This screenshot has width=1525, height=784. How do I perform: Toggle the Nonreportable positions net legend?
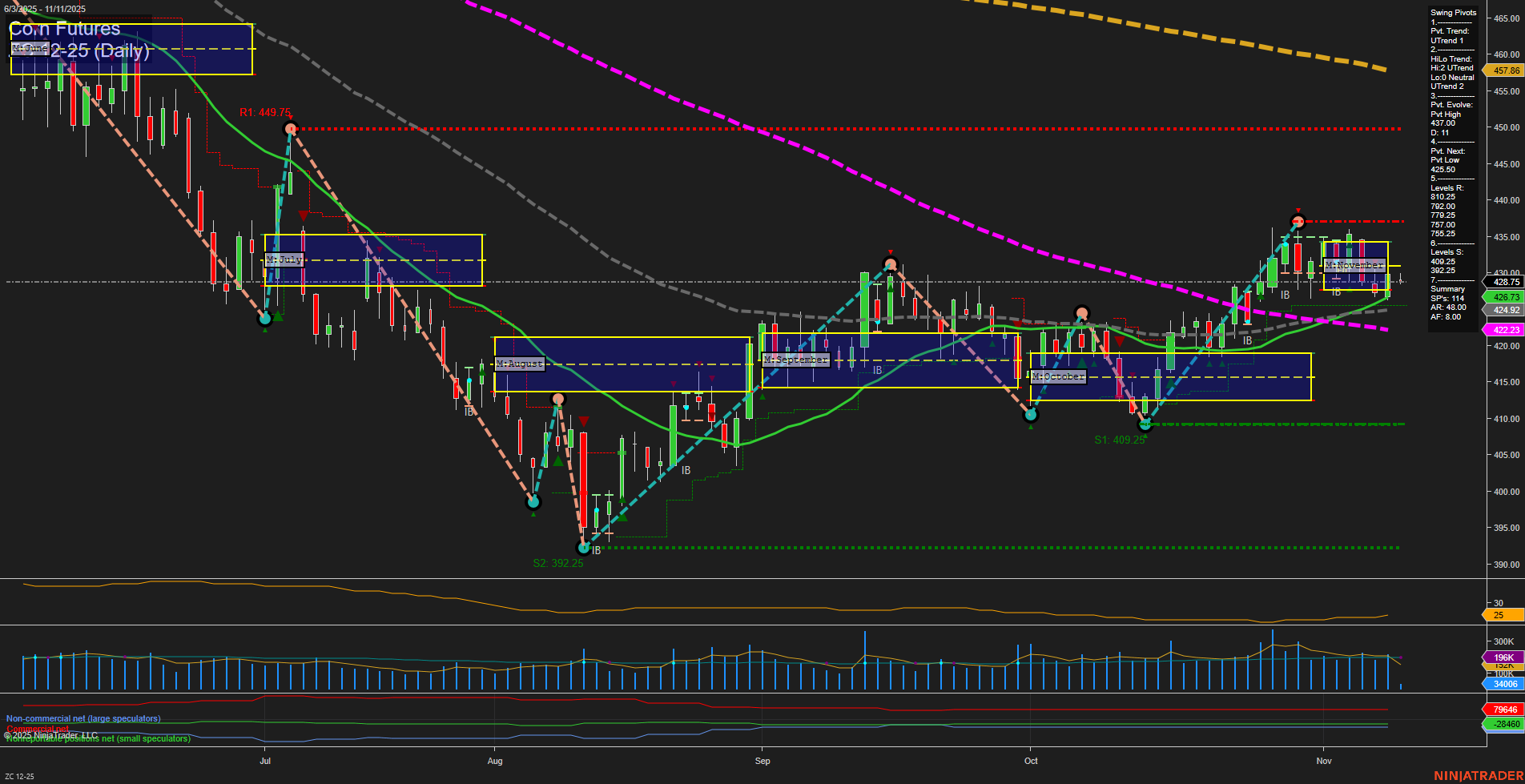click(96, 738)
